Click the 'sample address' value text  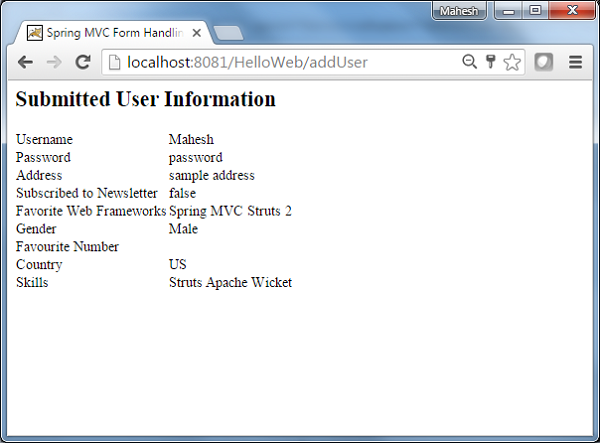[x=211, y=175]
